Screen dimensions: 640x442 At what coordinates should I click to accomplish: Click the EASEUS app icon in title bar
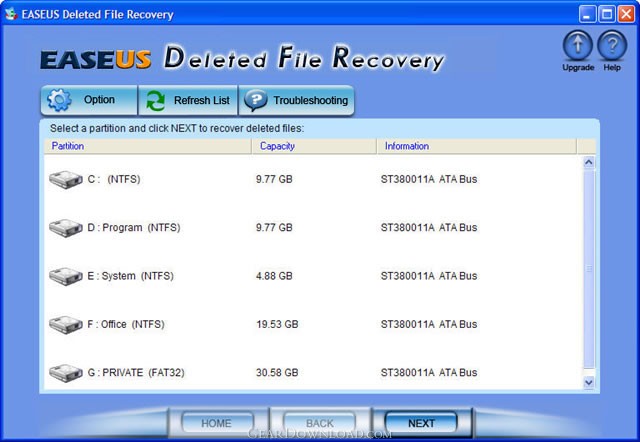(11, 14)
